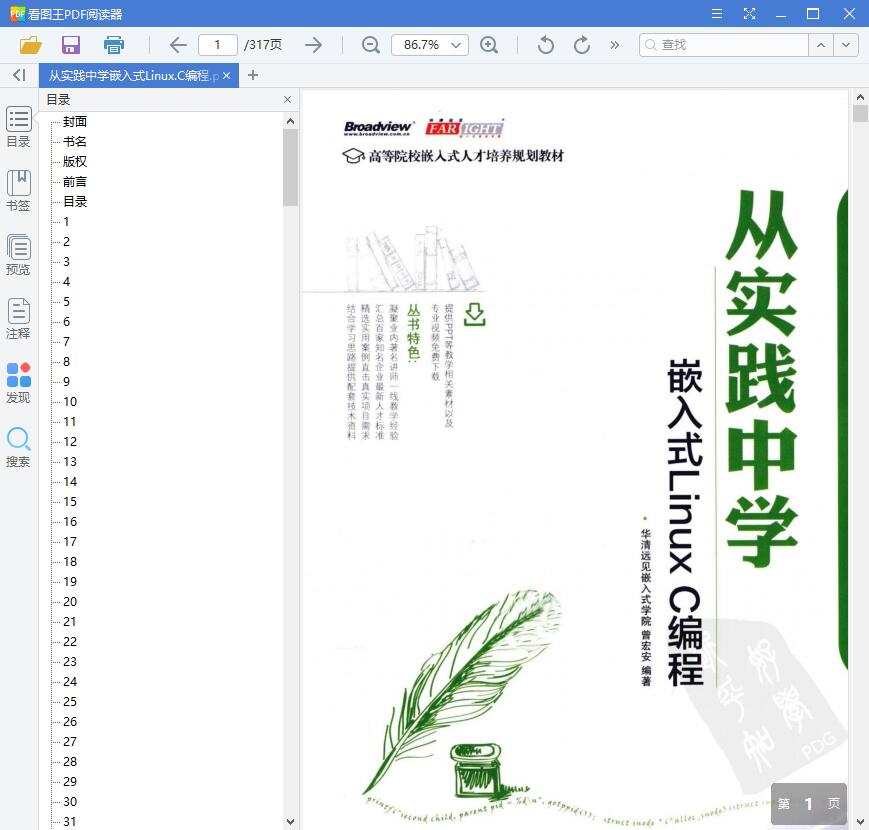Jump to outline entry 1
This screenshot has height=830, width=869.
[x=67, y=222]
